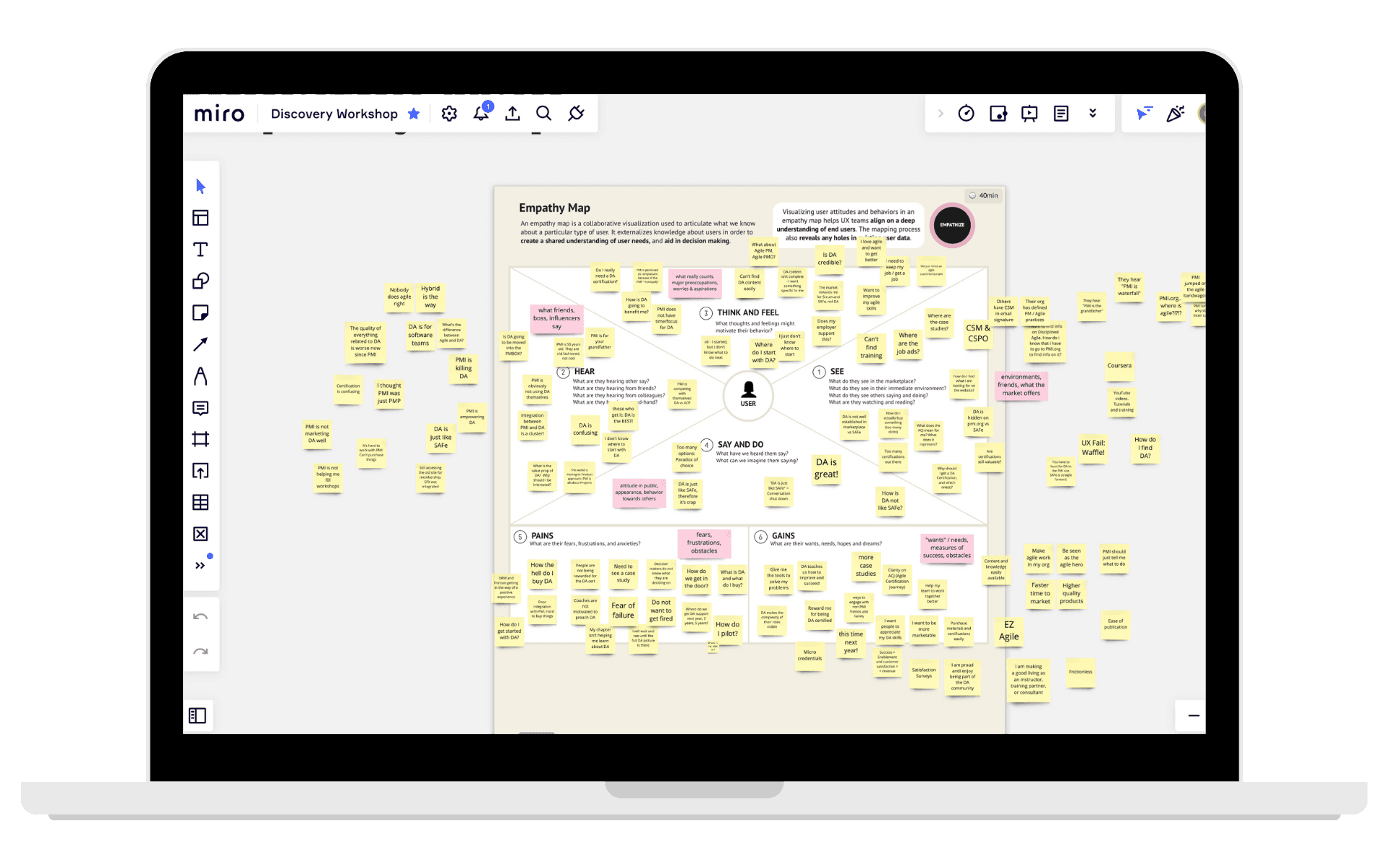Image resolution: width=1389 pixels, height=868 pixels.
Task: Select 'Fear of failure' sticky note
Action: pos(623,610)
